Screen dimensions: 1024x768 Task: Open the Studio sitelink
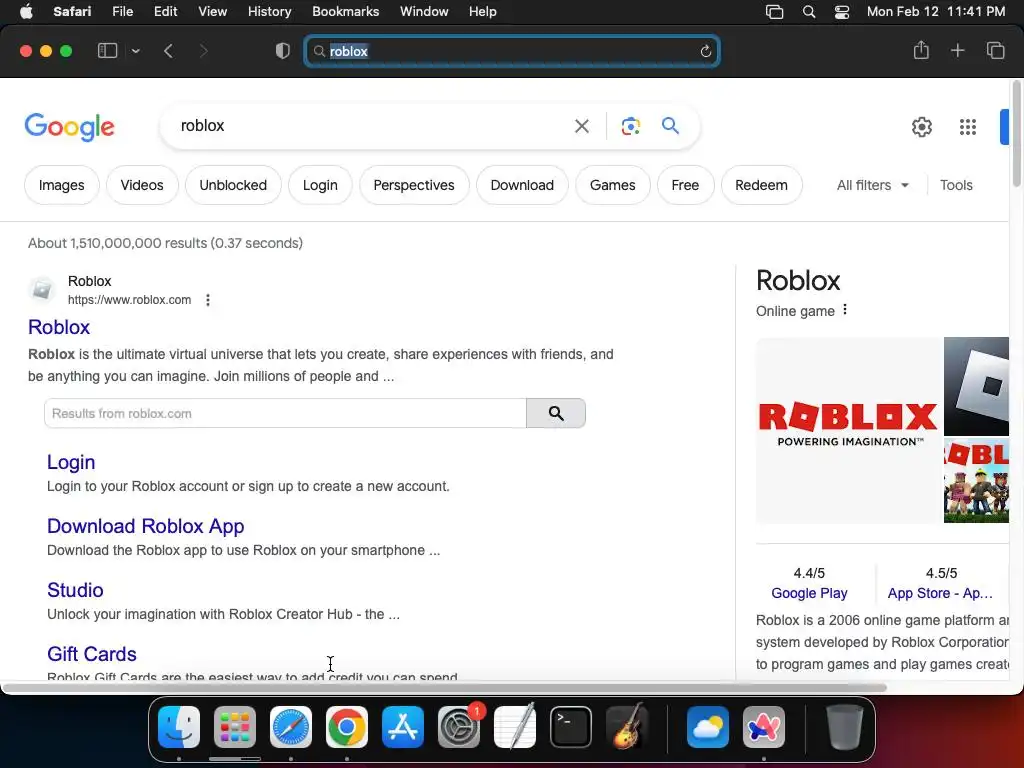point(75,590)
